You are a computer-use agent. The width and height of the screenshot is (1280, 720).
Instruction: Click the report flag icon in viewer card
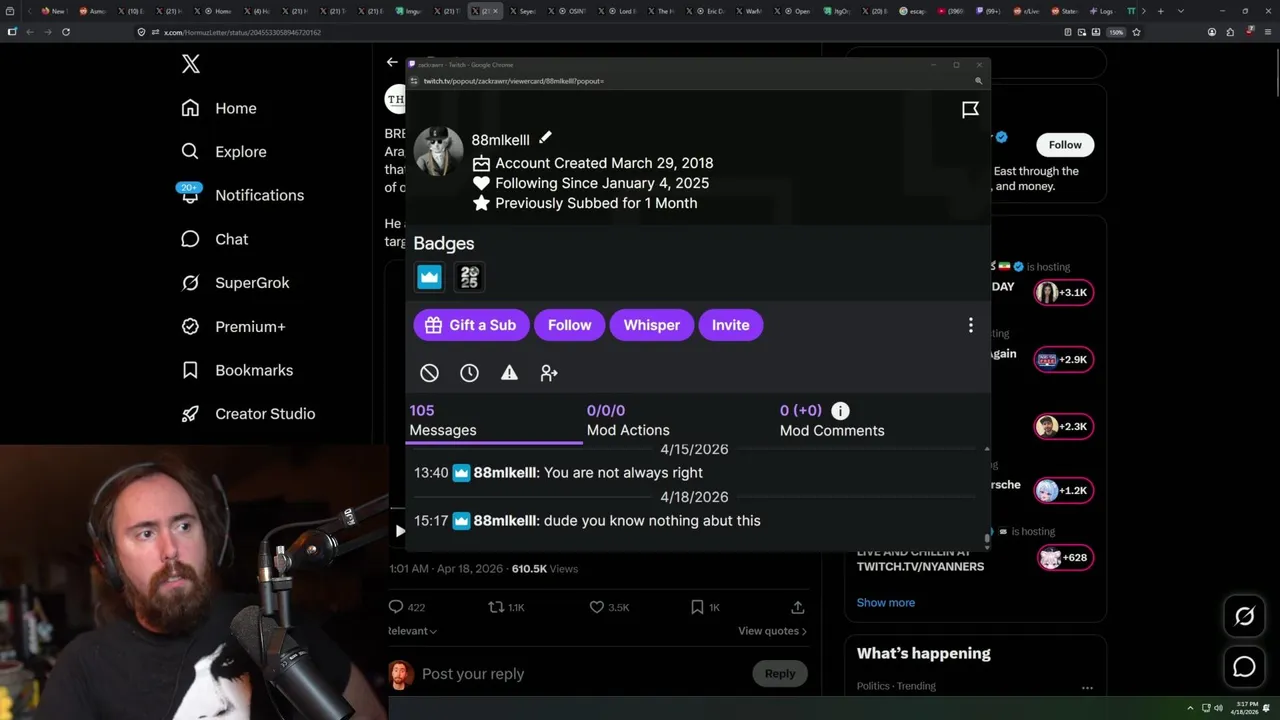coord(970,110)
